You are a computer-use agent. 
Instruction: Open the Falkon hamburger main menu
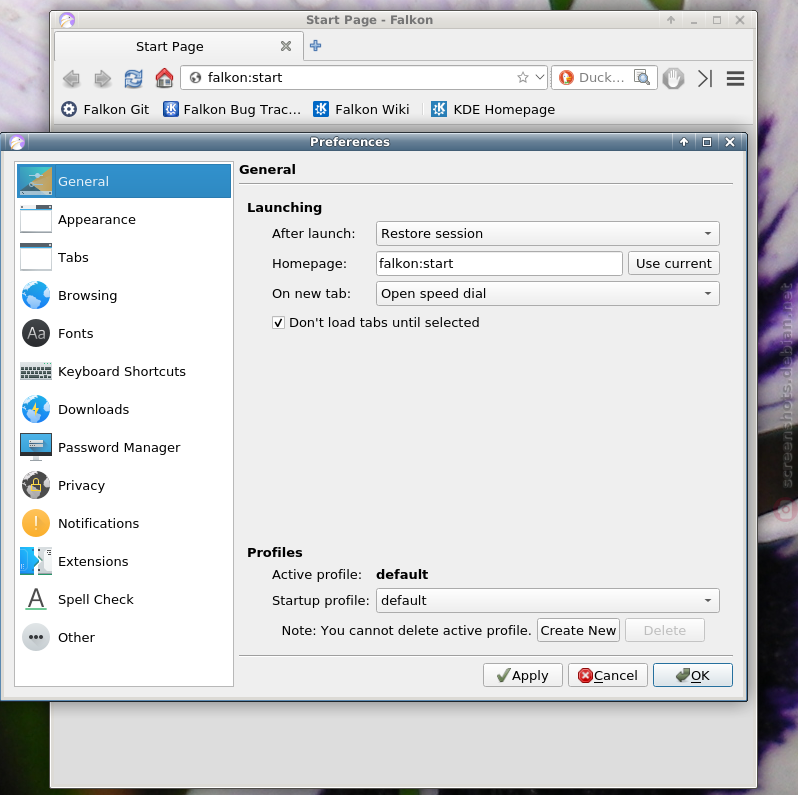point(735,78)
